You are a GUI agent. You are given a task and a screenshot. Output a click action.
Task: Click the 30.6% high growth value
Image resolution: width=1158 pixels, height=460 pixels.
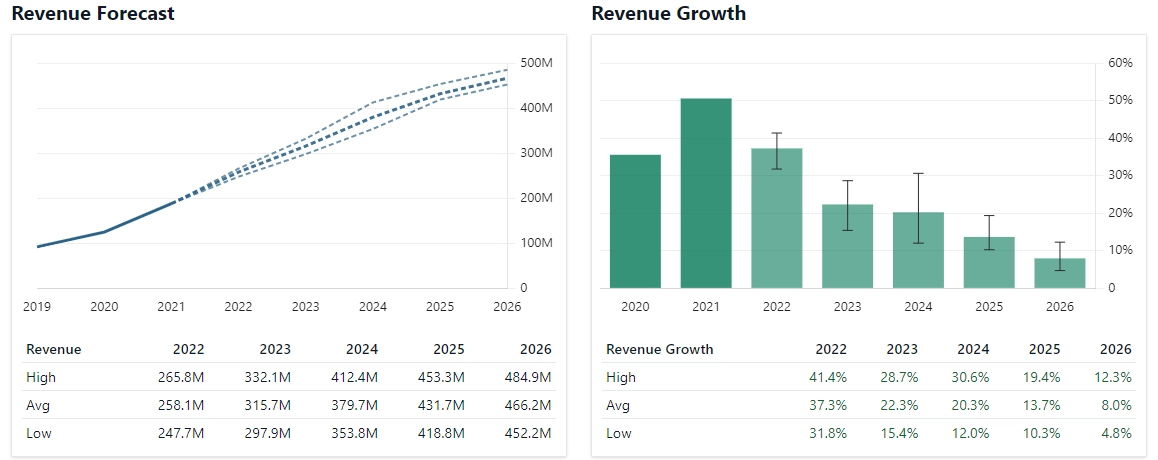[x=972, y=377]
